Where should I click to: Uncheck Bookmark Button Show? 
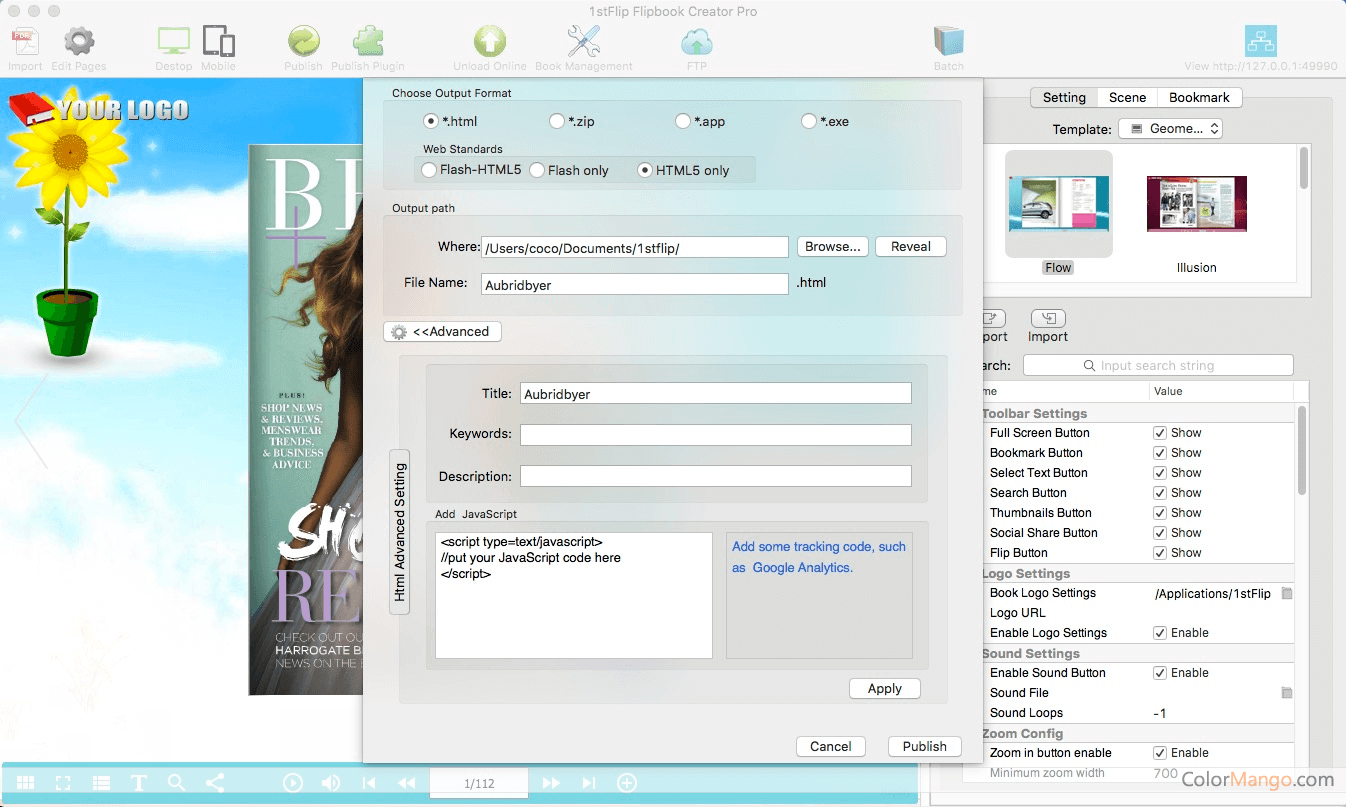1160,453
